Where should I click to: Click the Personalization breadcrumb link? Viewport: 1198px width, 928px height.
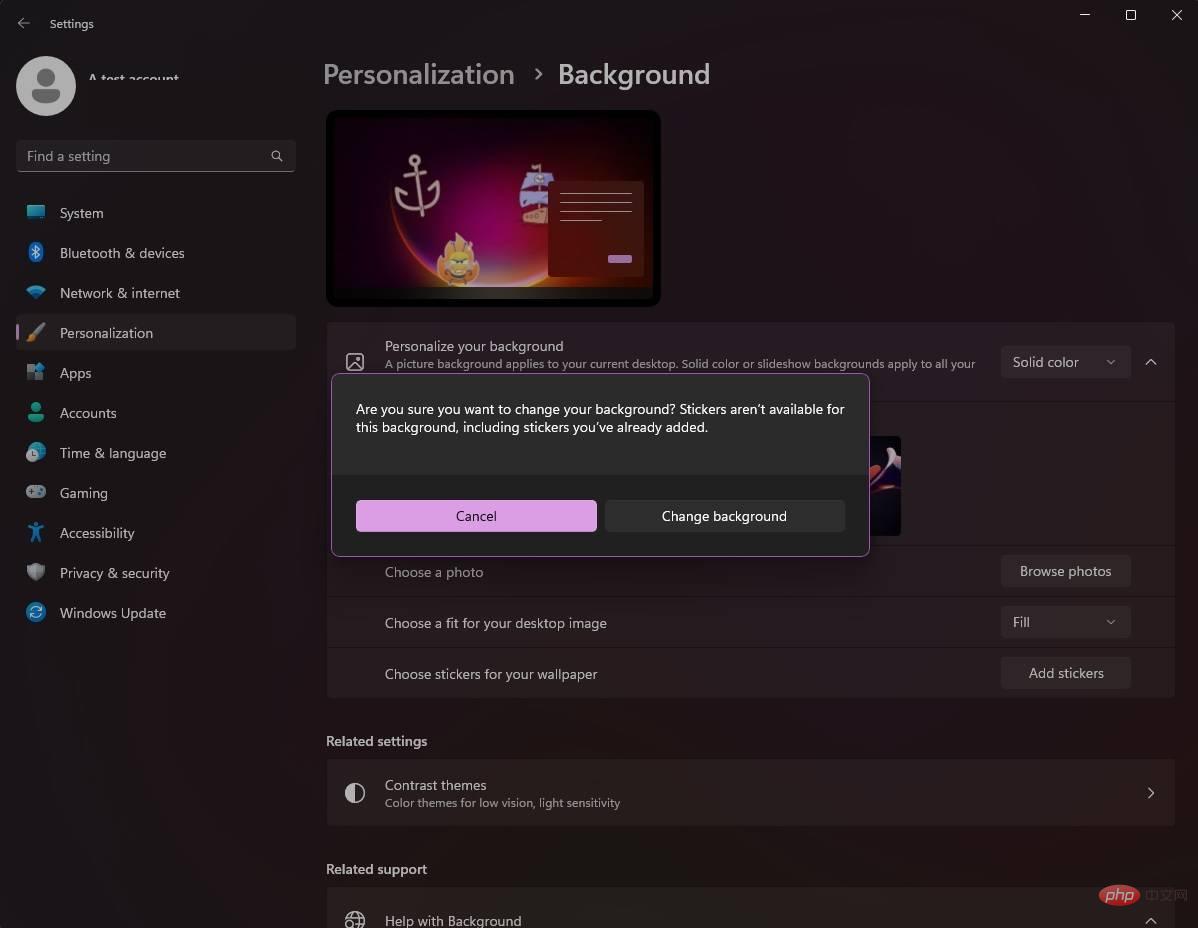click(x=419, y=75)
